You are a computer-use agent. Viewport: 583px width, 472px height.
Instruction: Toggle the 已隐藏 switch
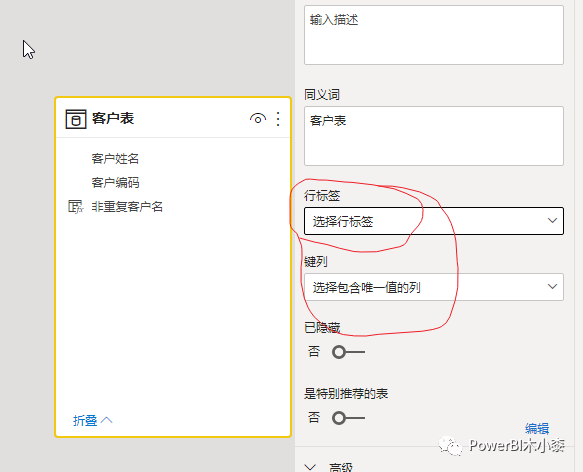point(348,352)
